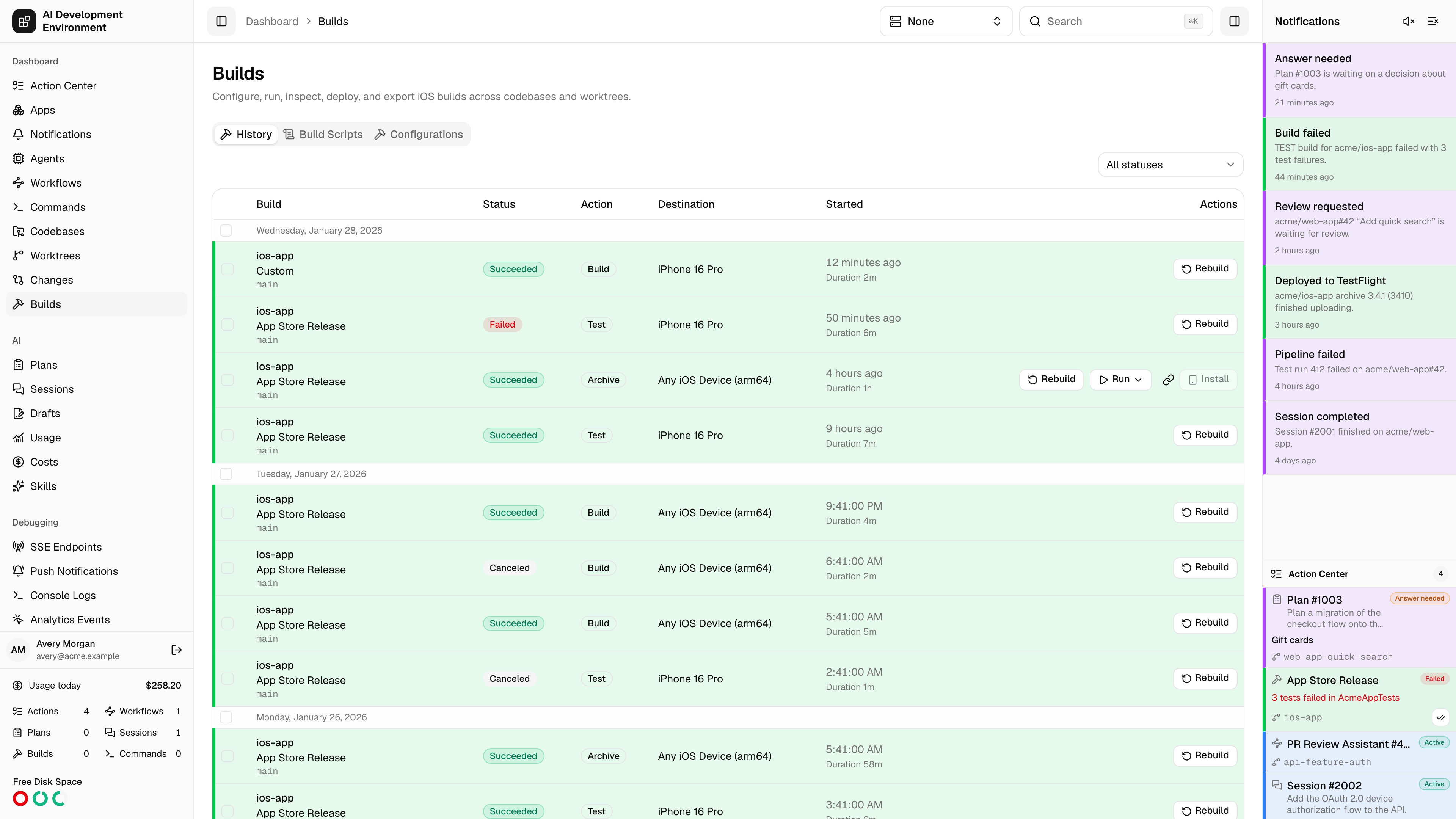
Task: Select all builds from Wednesday, January 28
Action: pyautogui.click(x=226, y=231)
